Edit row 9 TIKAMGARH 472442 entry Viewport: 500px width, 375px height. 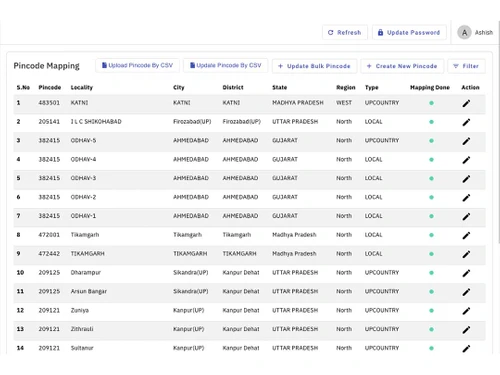[466, 254]
